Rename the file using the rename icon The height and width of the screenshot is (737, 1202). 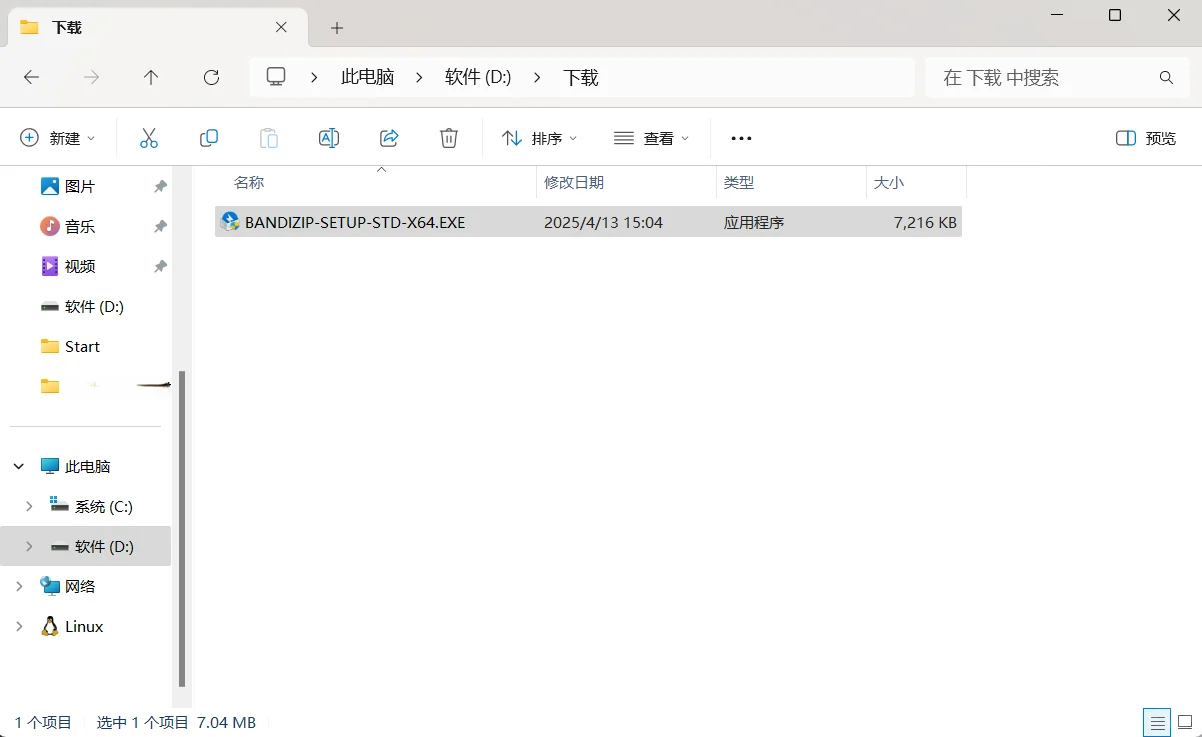click(329, 137)
